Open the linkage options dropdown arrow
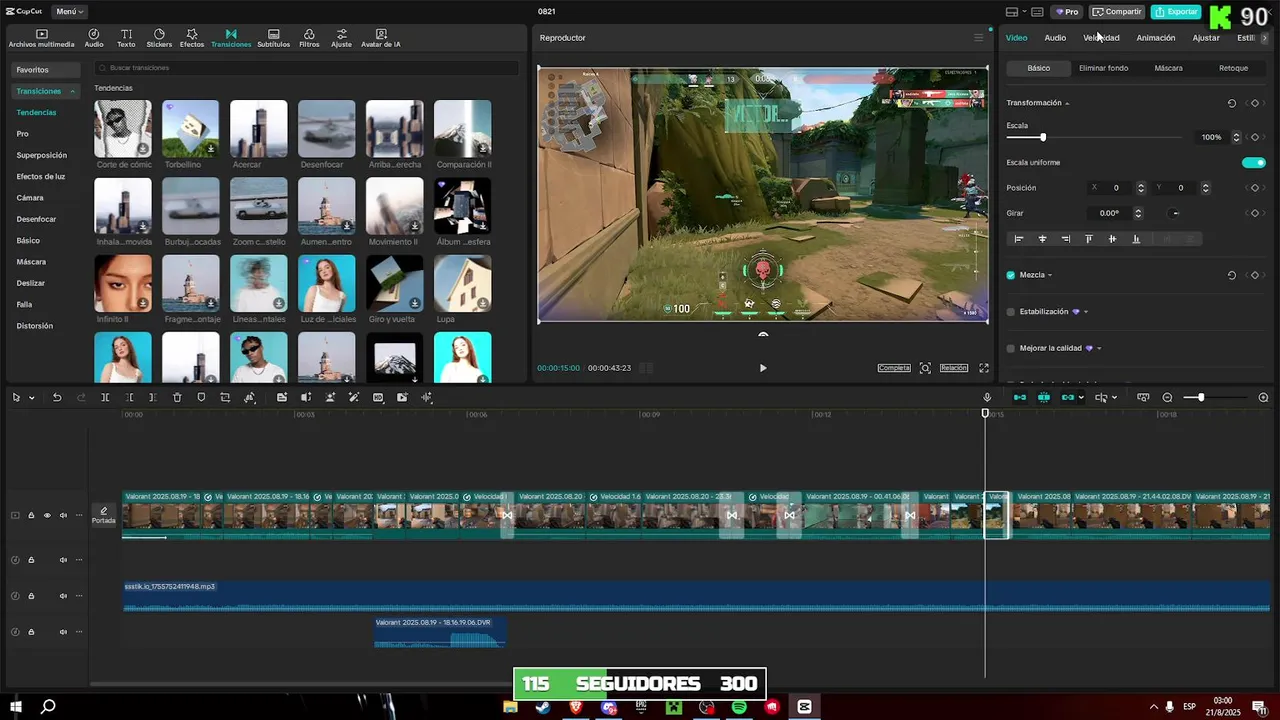 tap(1081, 397)
